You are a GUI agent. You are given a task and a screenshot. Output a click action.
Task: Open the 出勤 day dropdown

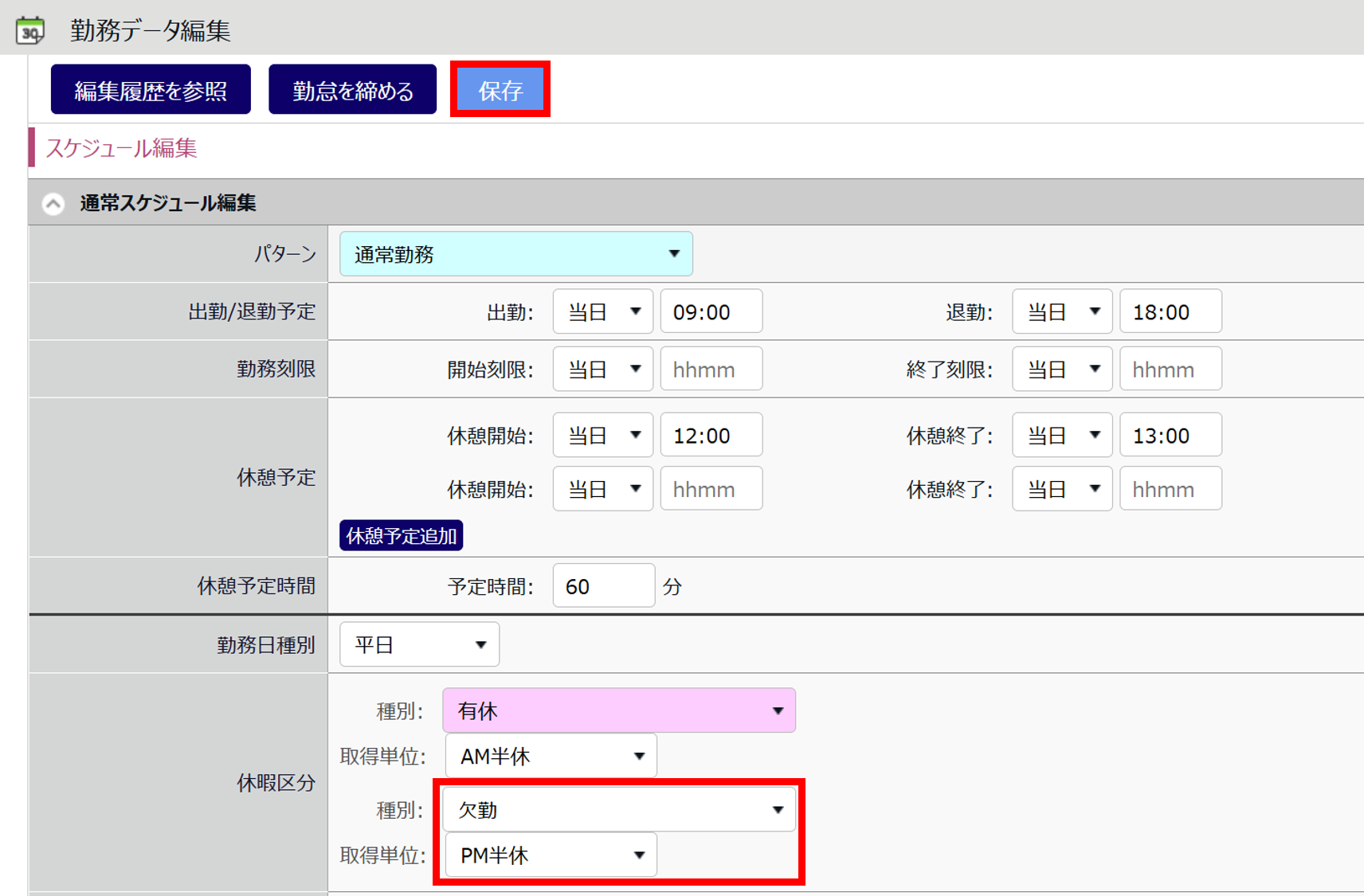pos(602,311)
